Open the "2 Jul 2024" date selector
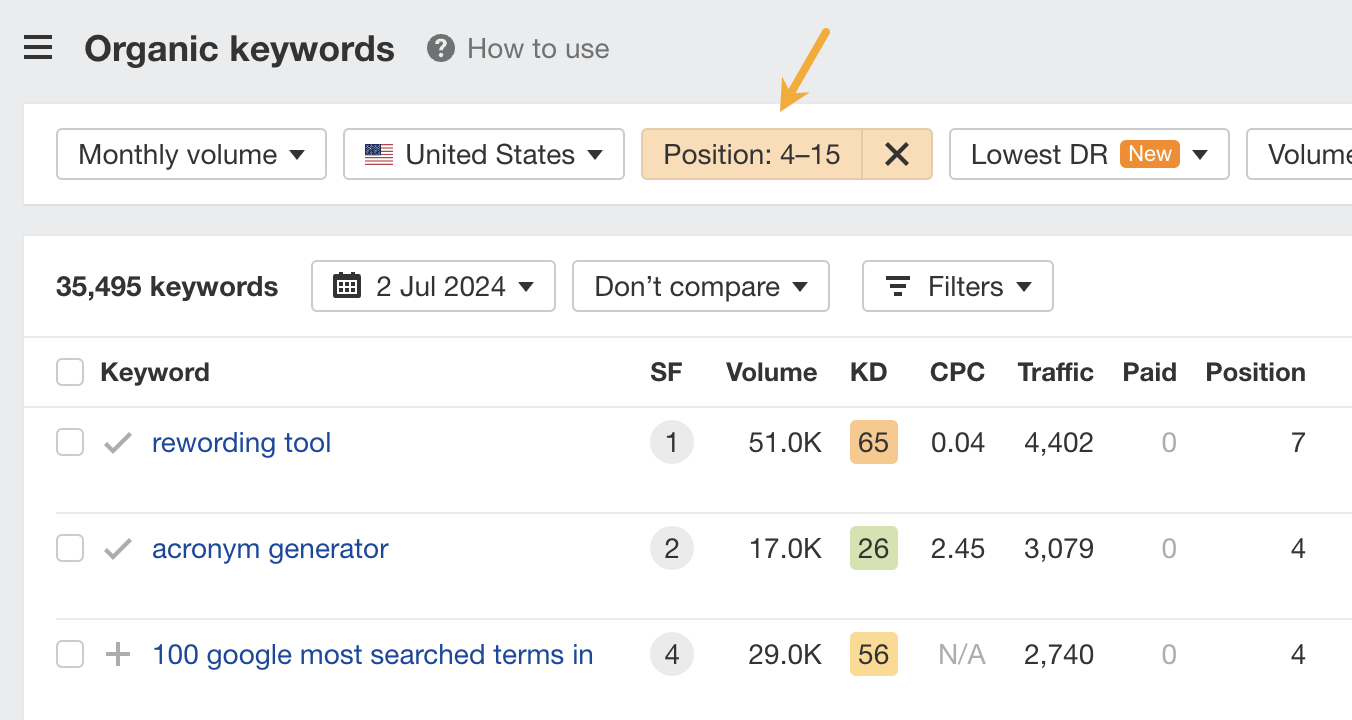The height and width of the screenshot is (720, 1352). pos(433,286)
